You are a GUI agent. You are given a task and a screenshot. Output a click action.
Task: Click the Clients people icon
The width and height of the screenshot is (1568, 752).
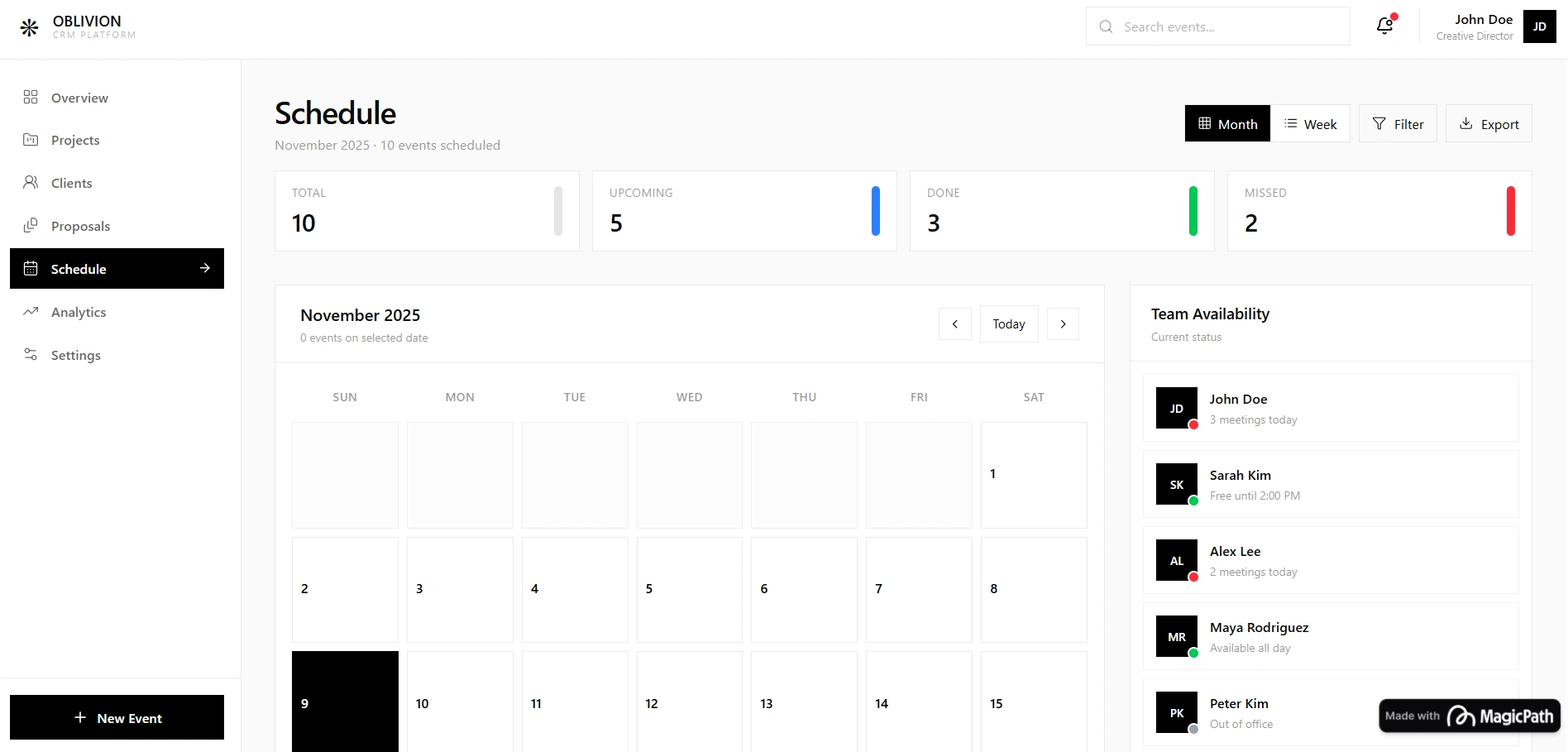(x=31, y=183)
